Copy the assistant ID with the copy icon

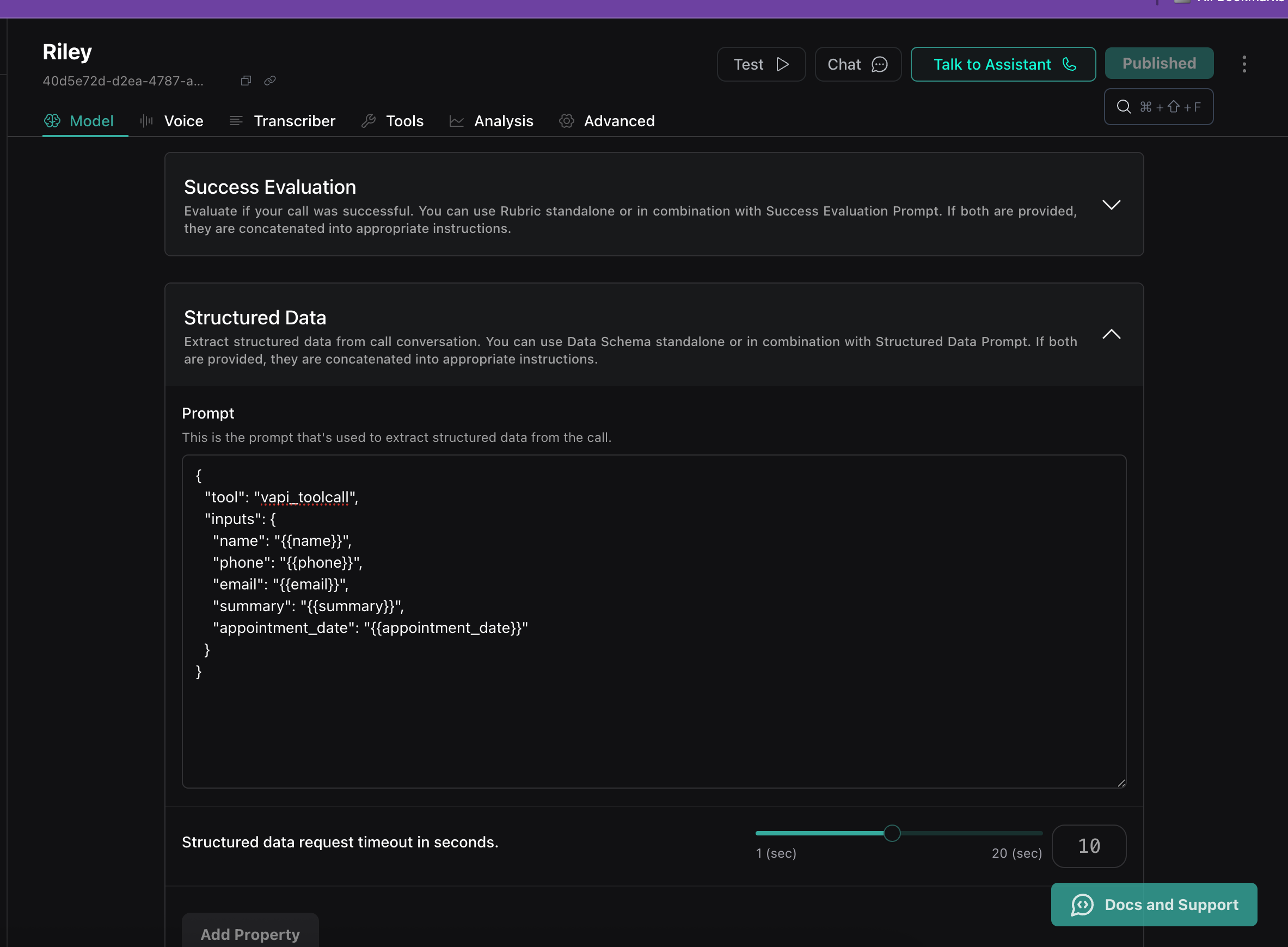pyautogui.click(x=246, y=81)
